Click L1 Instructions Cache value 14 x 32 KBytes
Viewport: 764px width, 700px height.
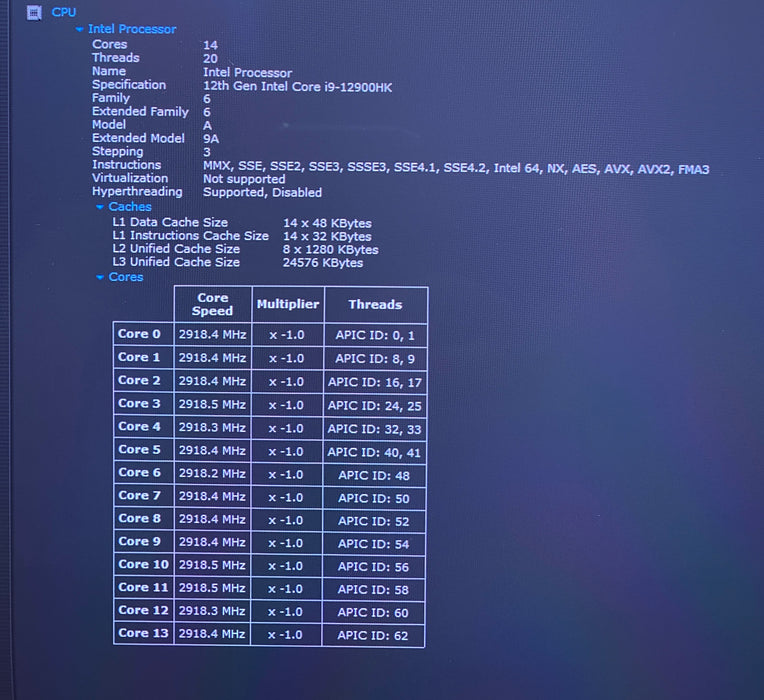[327, 236]
